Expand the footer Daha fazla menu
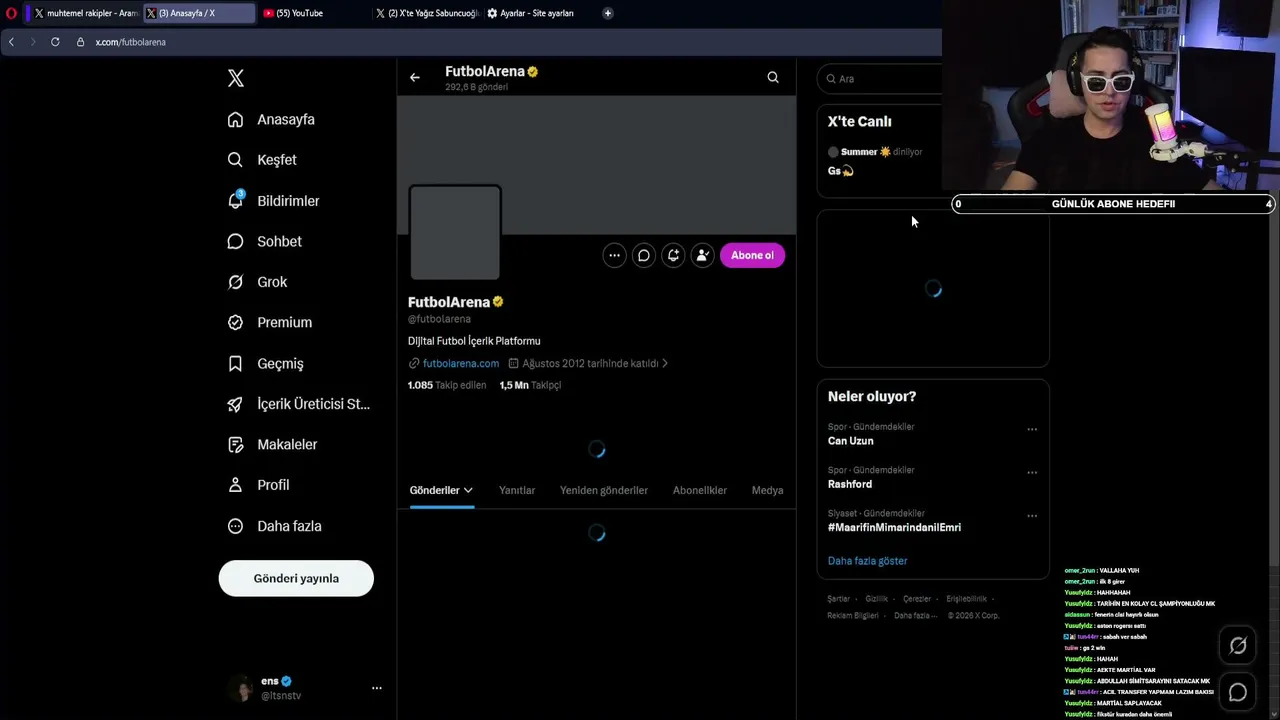1280x720 pixels. coord(915,616)
